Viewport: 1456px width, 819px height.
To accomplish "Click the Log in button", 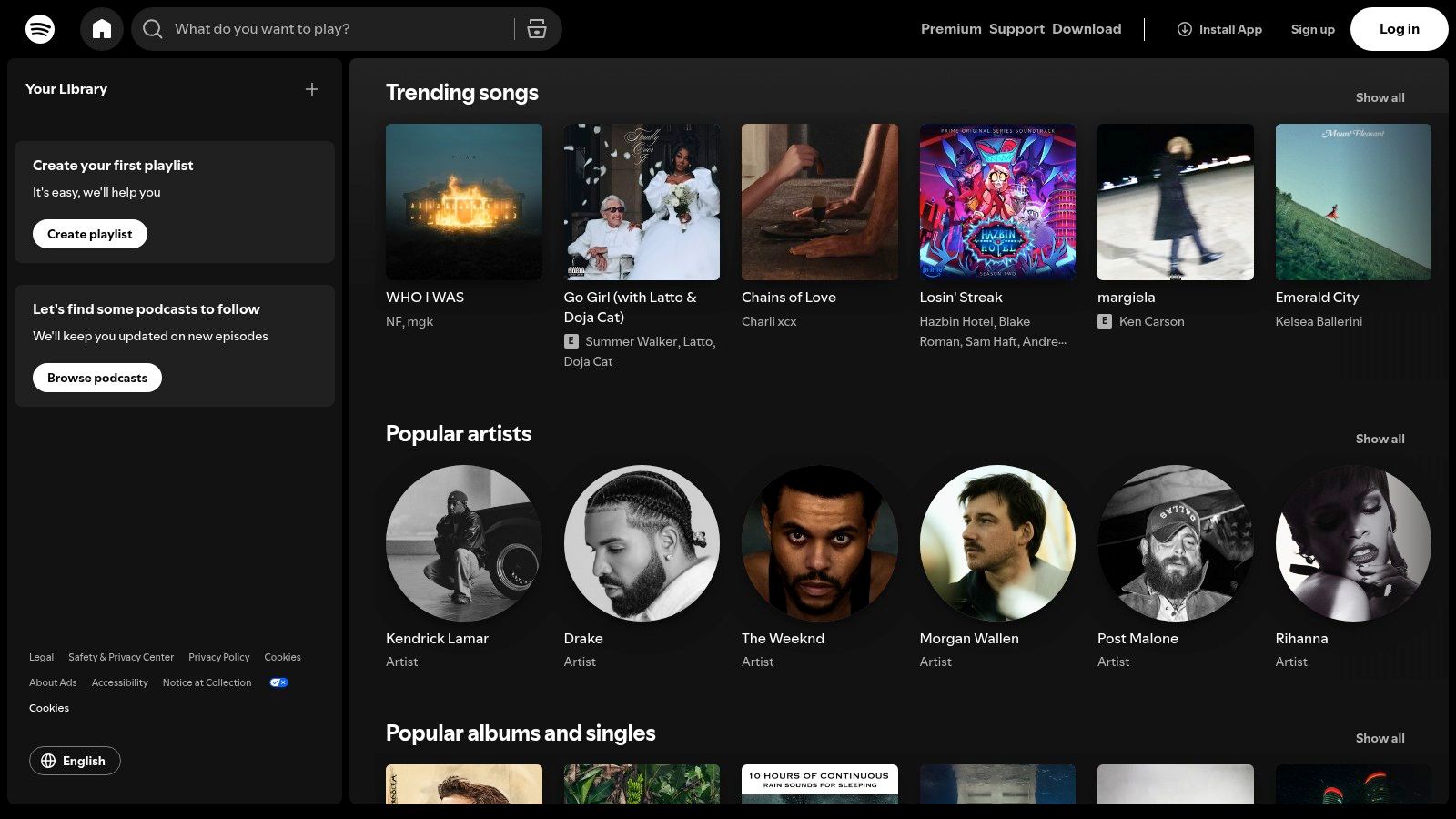I will (x=1399, y=28).
